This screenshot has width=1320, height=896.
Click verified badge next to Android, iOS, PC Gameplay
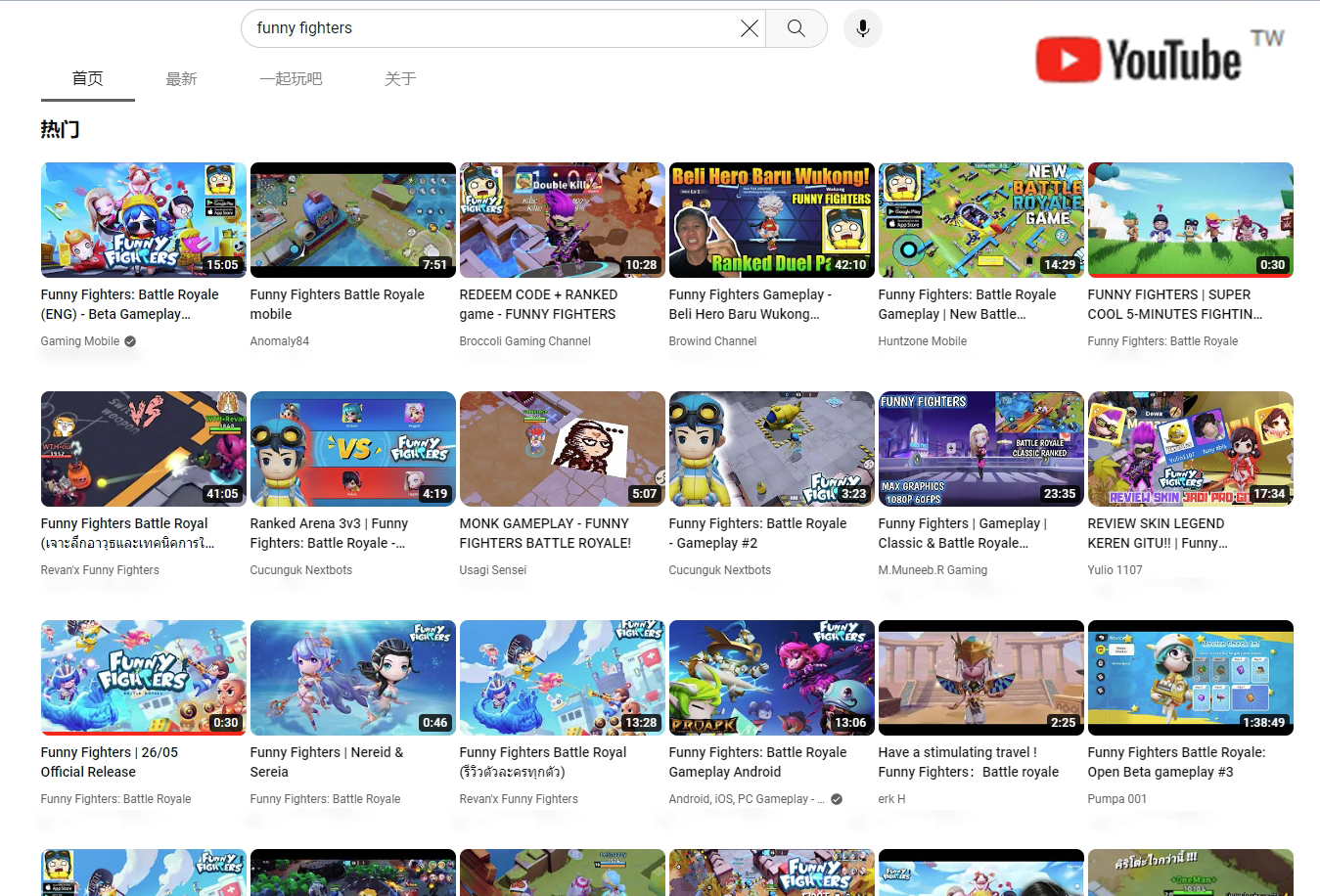[837, 799]
